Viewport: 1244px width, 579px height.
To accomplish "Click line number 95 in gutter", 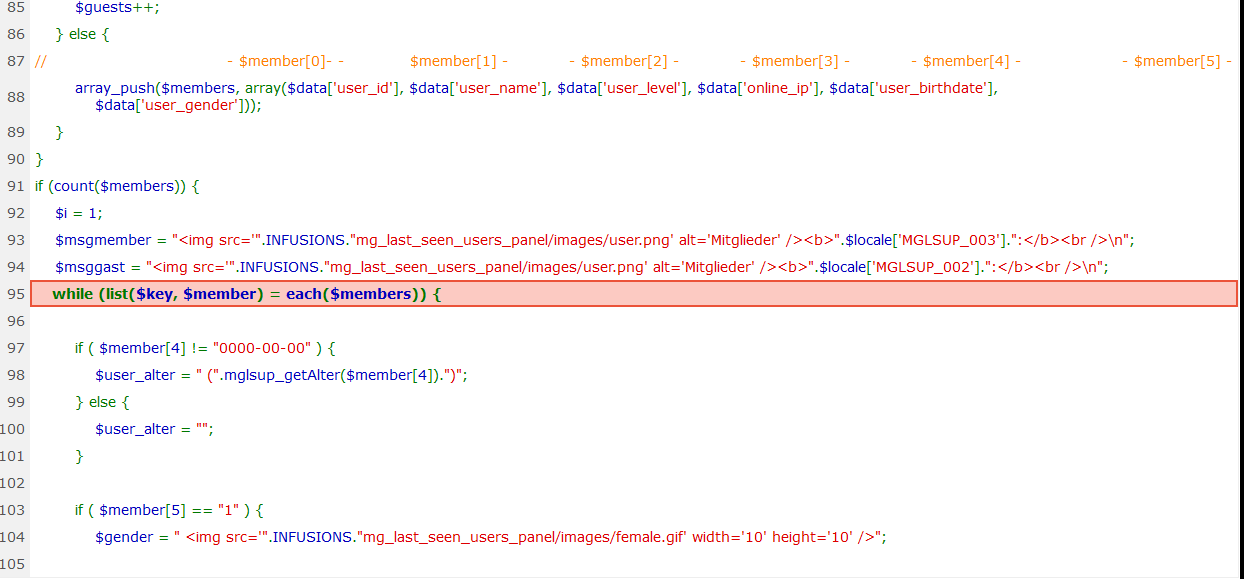I will (15, 294).
